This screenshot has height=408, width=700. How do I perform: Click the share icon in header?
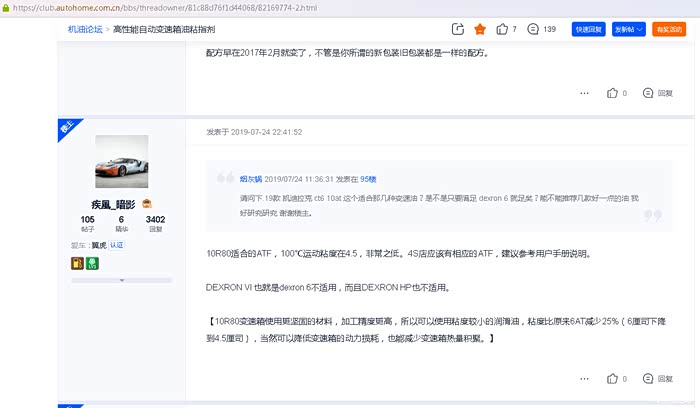point(458,30)
